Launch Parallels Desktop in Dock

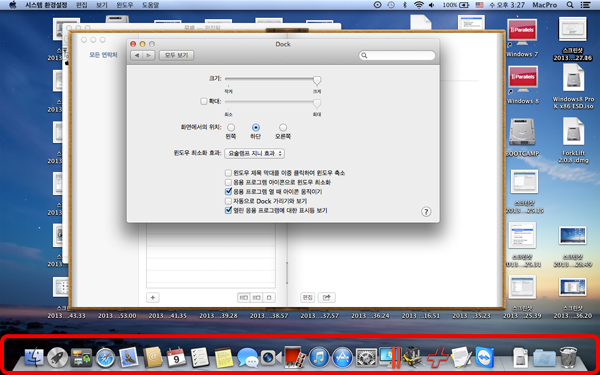coord(390,358)
